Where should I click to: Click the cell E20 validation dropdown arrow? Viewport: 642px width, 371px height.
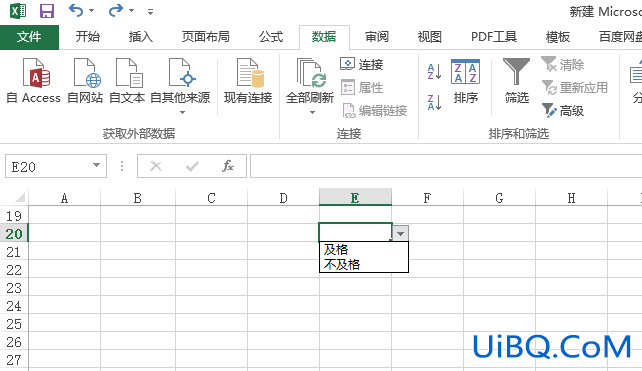point(400,233)
